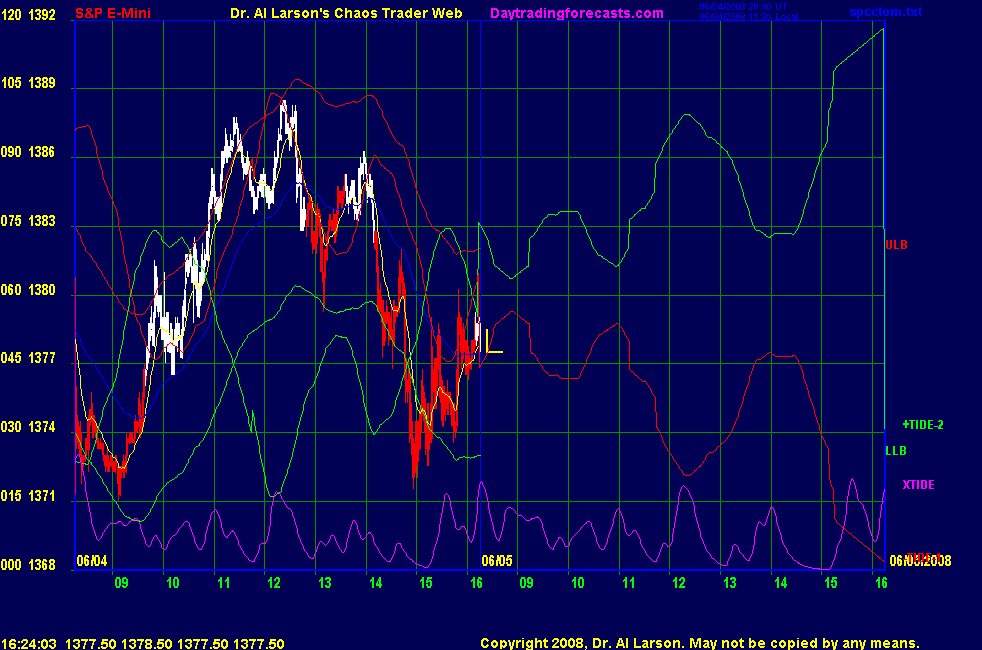Select the green LLB legend label
Viewport: 982px width, 650px height.
pos(896,451)
